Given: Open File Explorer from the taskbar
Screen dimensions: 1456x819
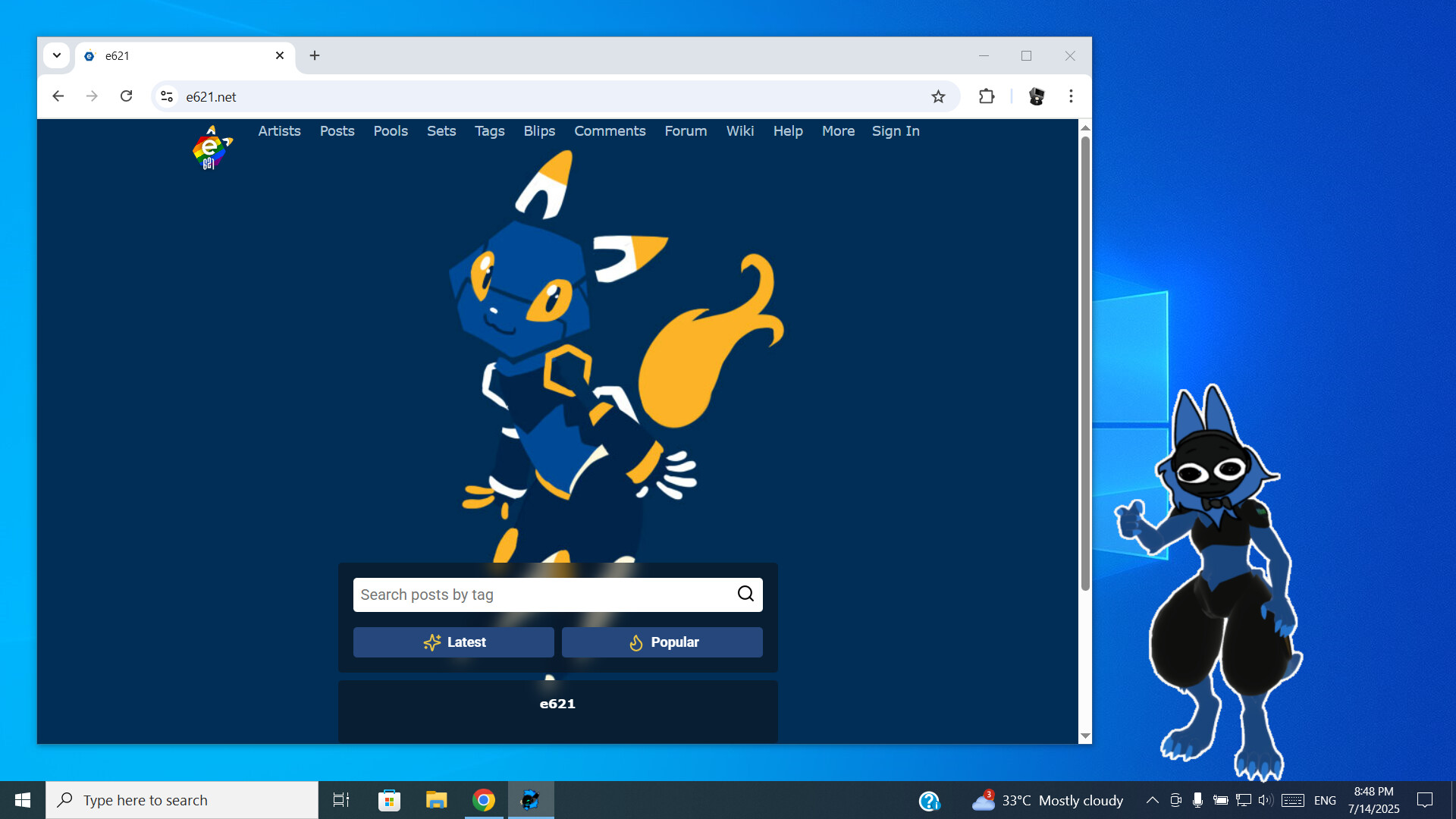Looking at the screenshot, I should pyautogui.click(x=436, y=800).
